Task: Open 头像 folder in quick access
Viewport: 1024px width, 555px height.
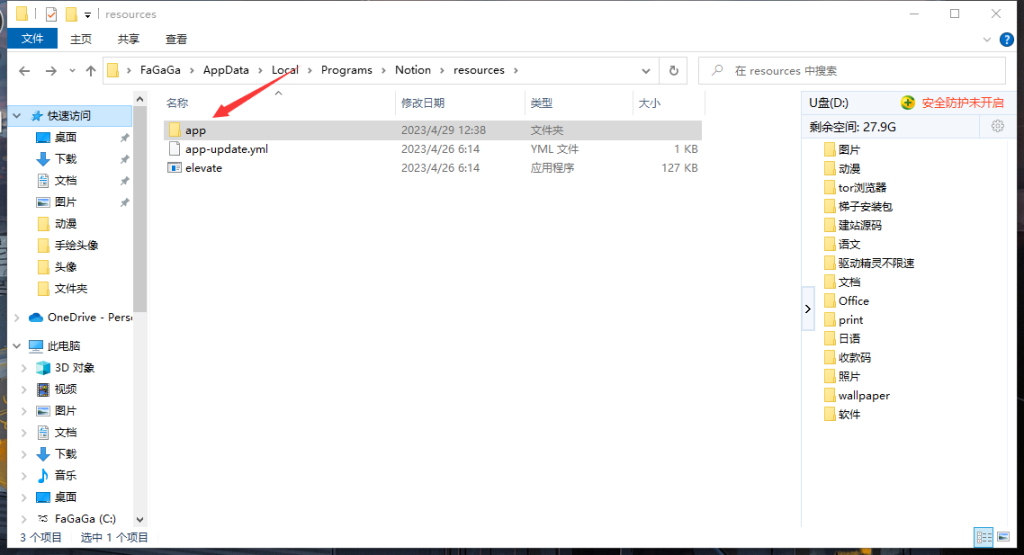Action: click(x=65, y=266)
